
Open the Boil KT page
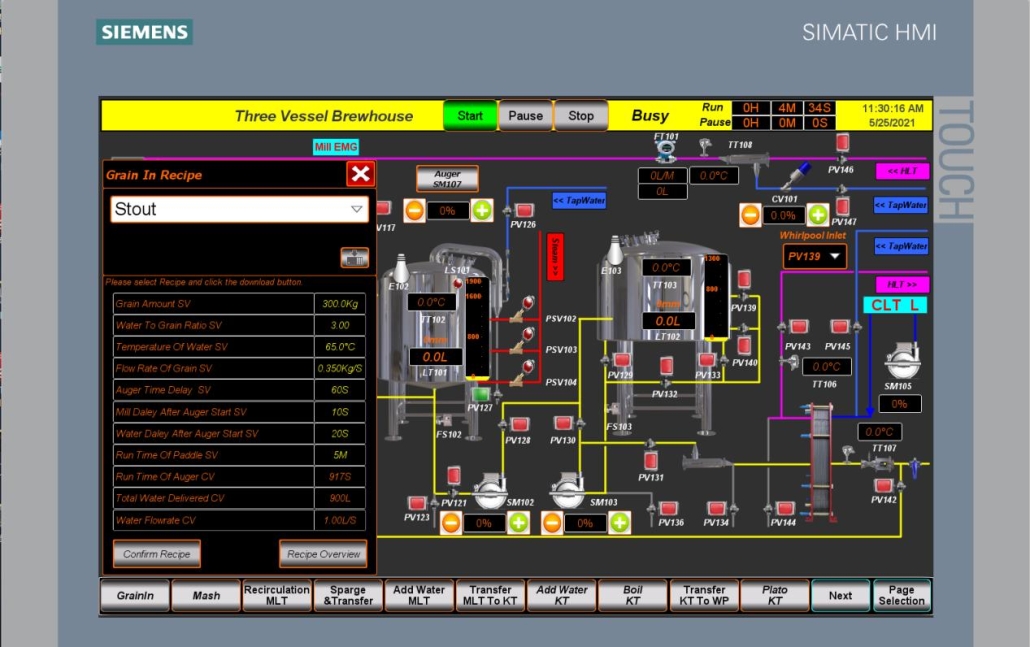pos(633,596)
